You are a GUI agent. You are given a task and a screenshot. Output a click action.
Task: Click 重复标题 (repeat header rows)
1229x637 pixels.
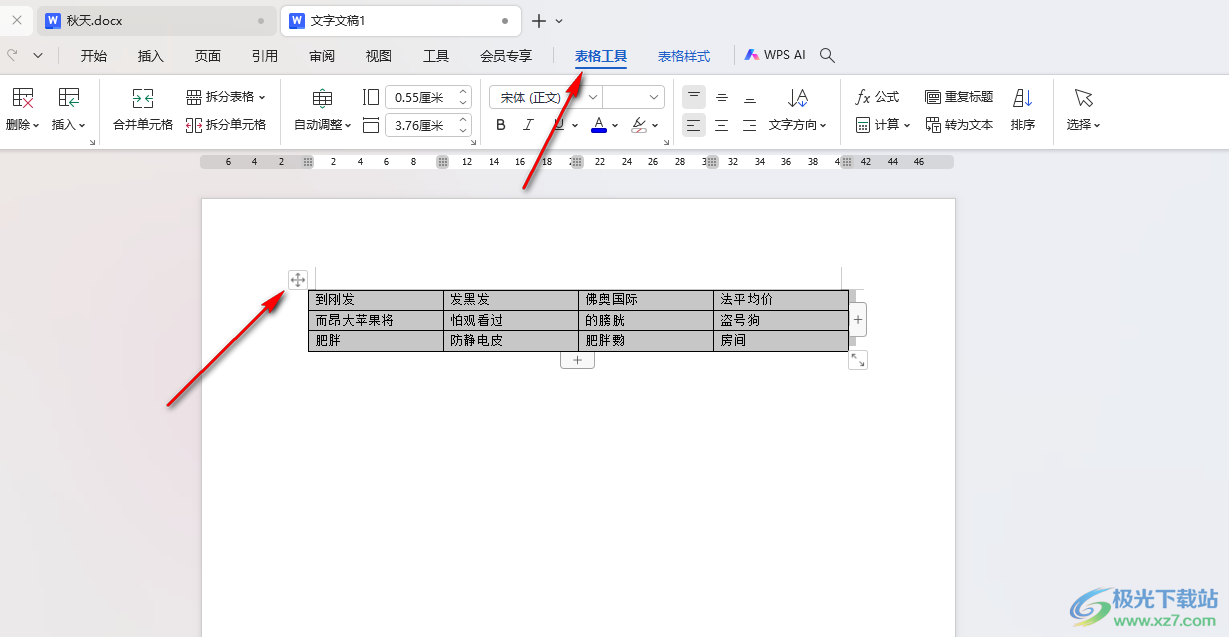959,97
